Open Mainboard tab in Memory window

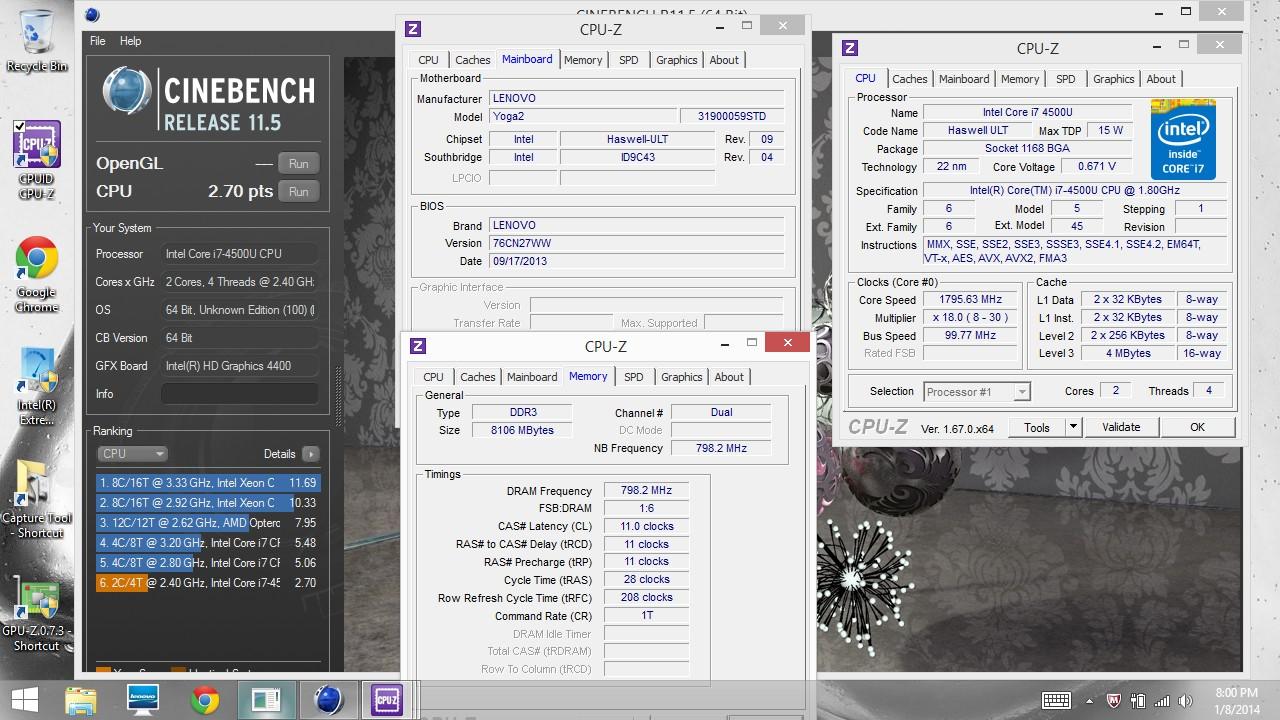coord(532,377)
